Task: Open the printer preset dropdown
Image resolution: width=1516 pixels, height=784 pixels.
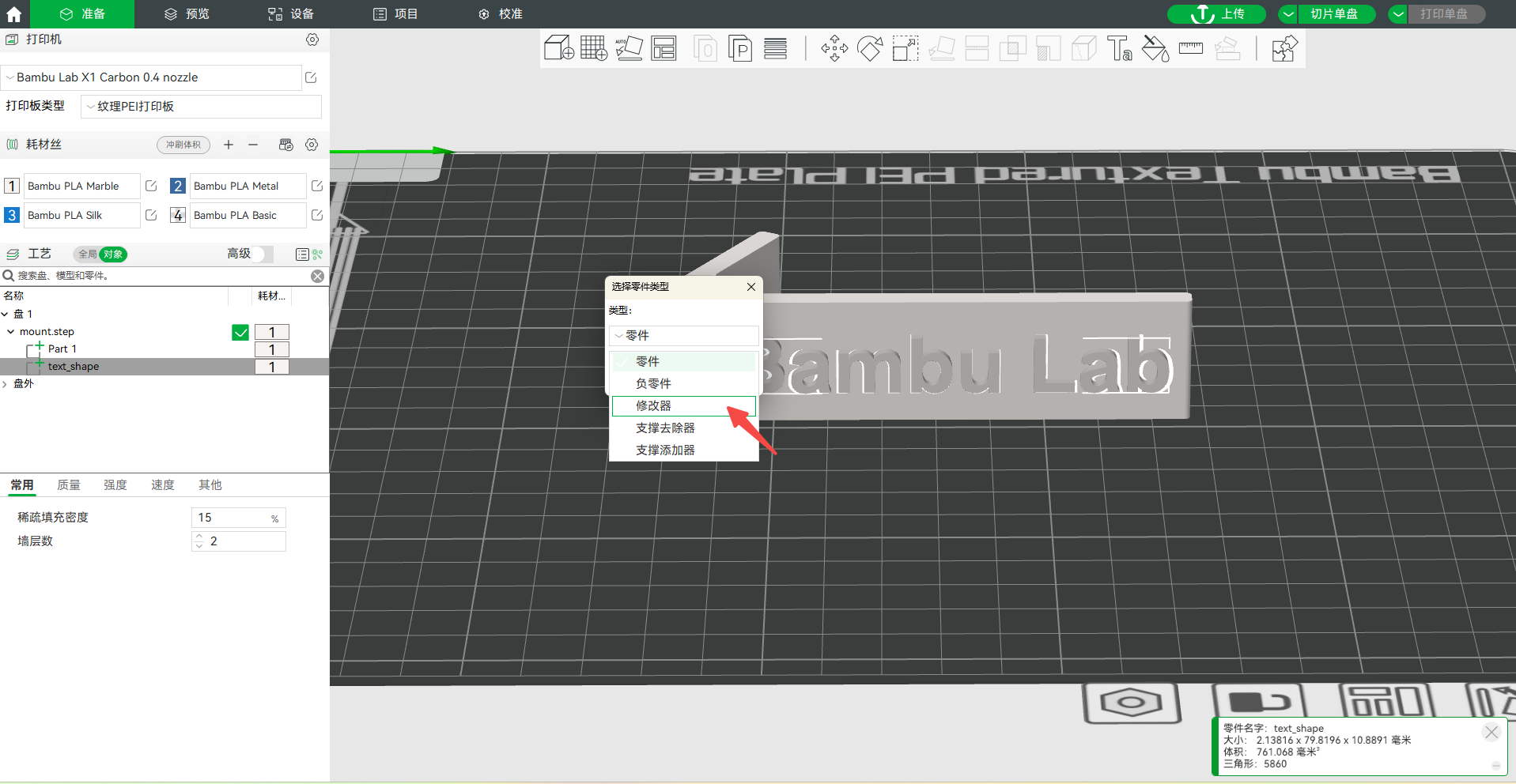Action: coord(151,77)
